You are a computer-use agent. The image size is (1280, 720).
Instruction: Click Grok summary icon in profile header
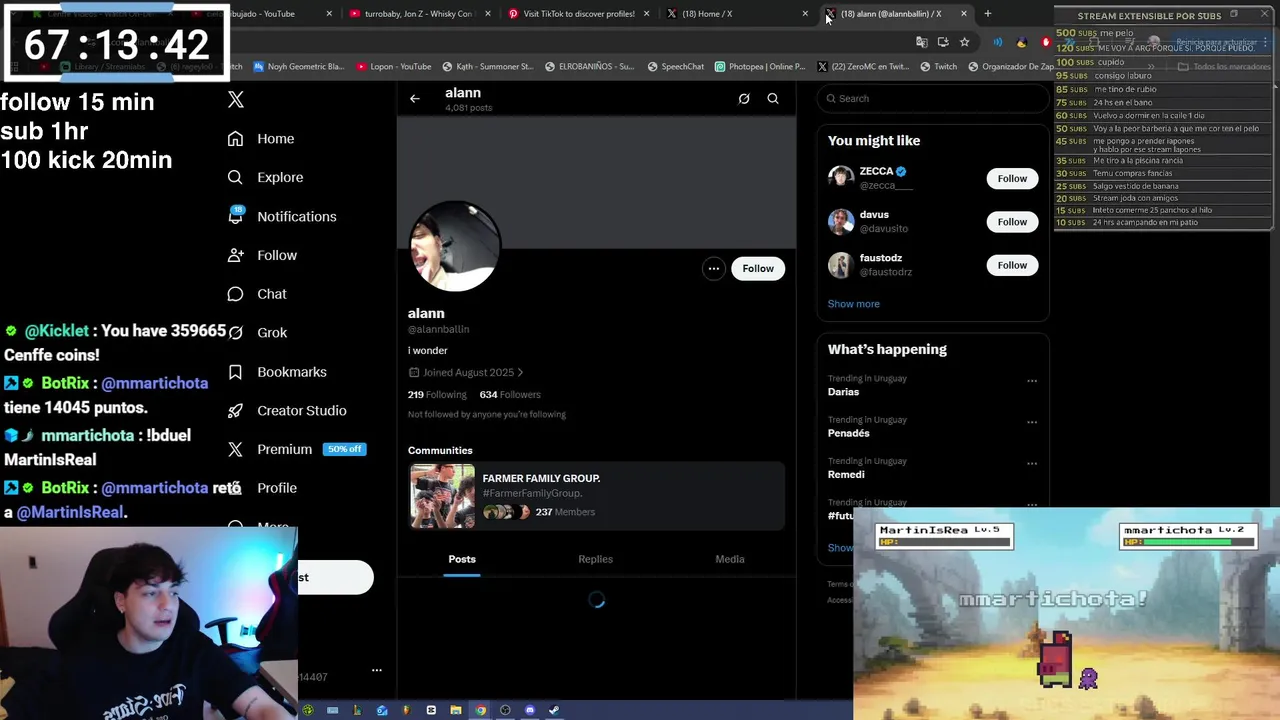coord(744,98)
